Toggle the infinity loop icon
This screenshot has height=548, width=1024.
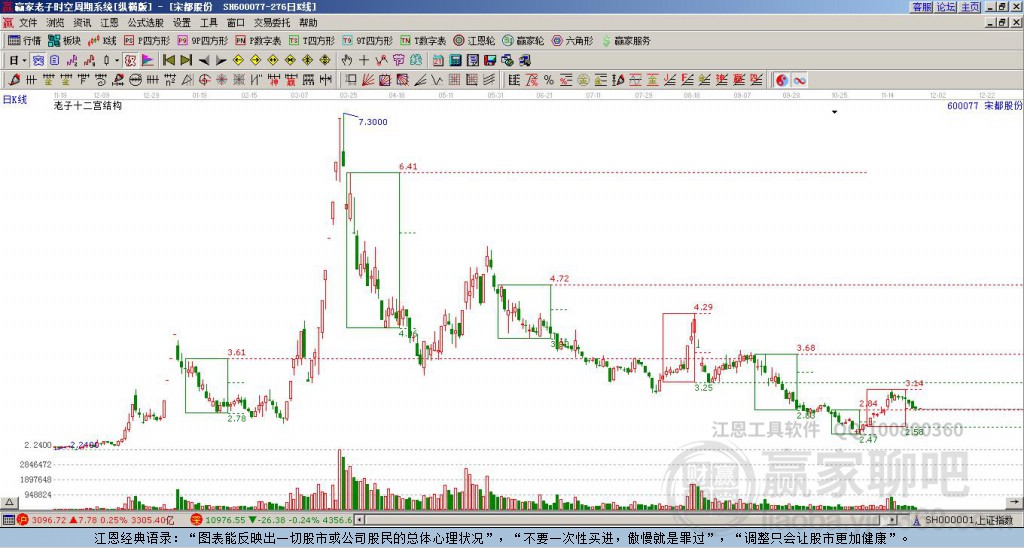pyautogui.click(x=799, y=80)
